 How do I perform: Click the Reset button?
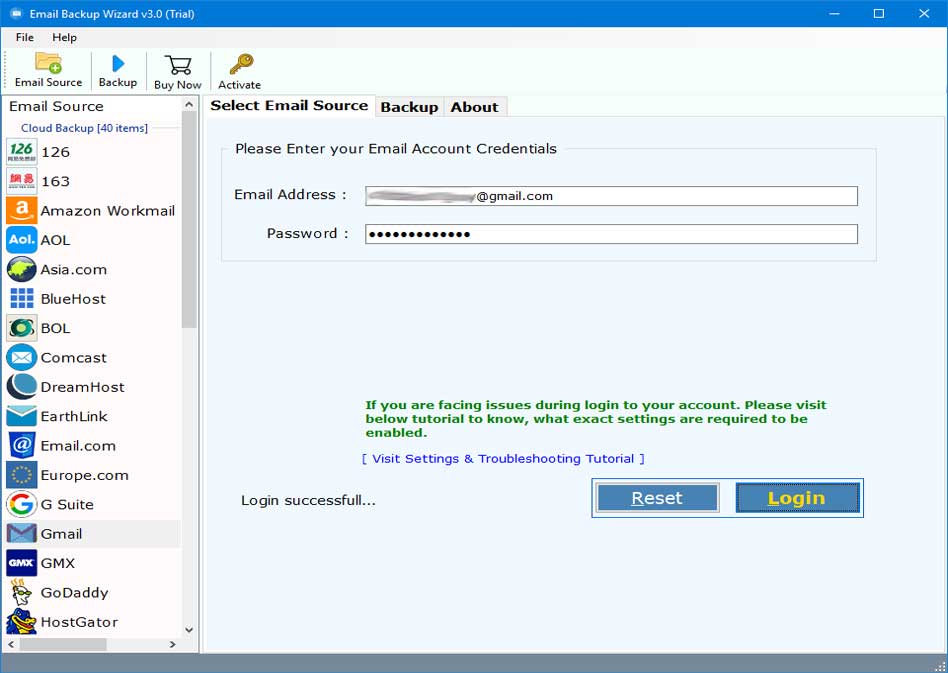click(x=657, y=498)
